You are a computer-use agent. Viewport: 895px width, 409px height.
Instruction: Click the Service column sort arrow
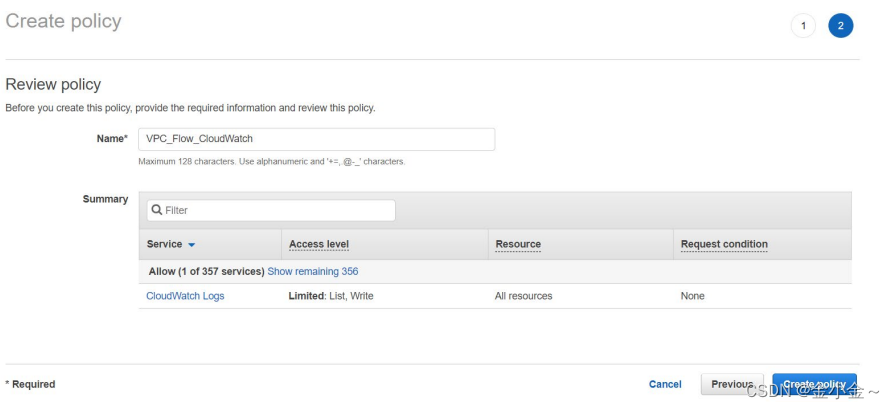coord(192,245)
